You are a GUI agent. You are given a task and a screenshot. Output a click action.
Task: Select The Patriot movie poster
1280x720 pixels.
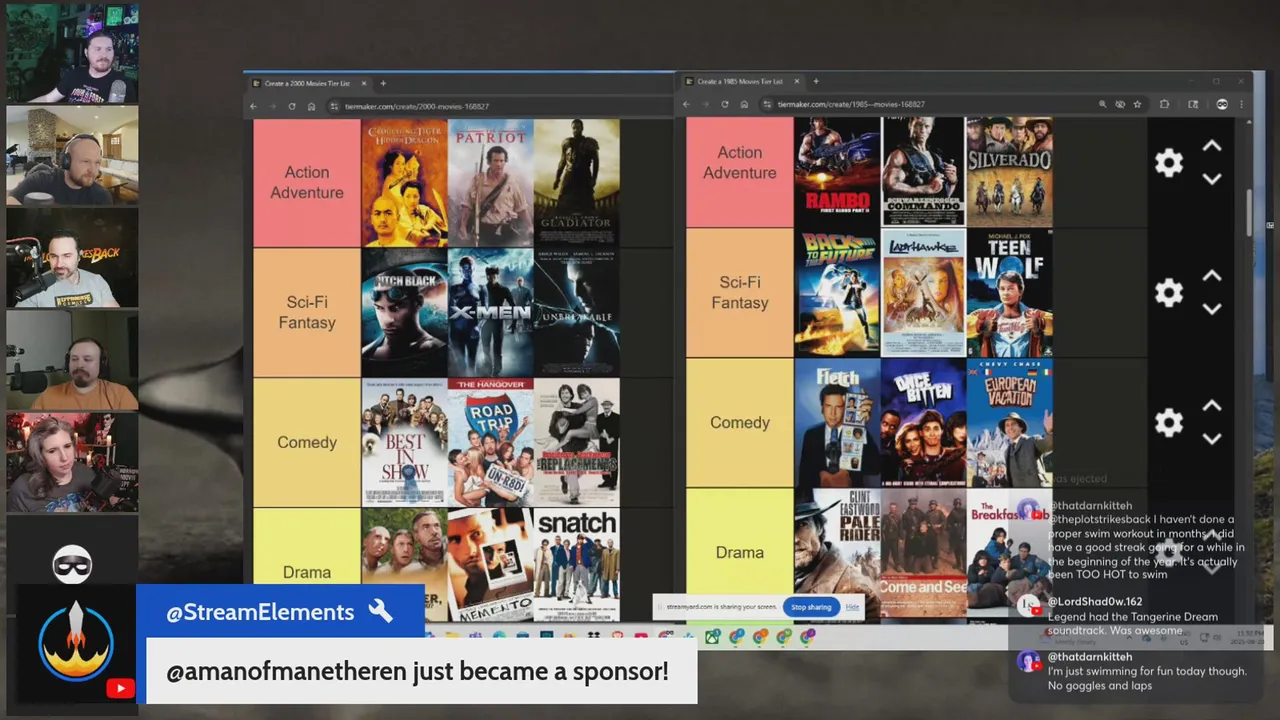point(490,183)
